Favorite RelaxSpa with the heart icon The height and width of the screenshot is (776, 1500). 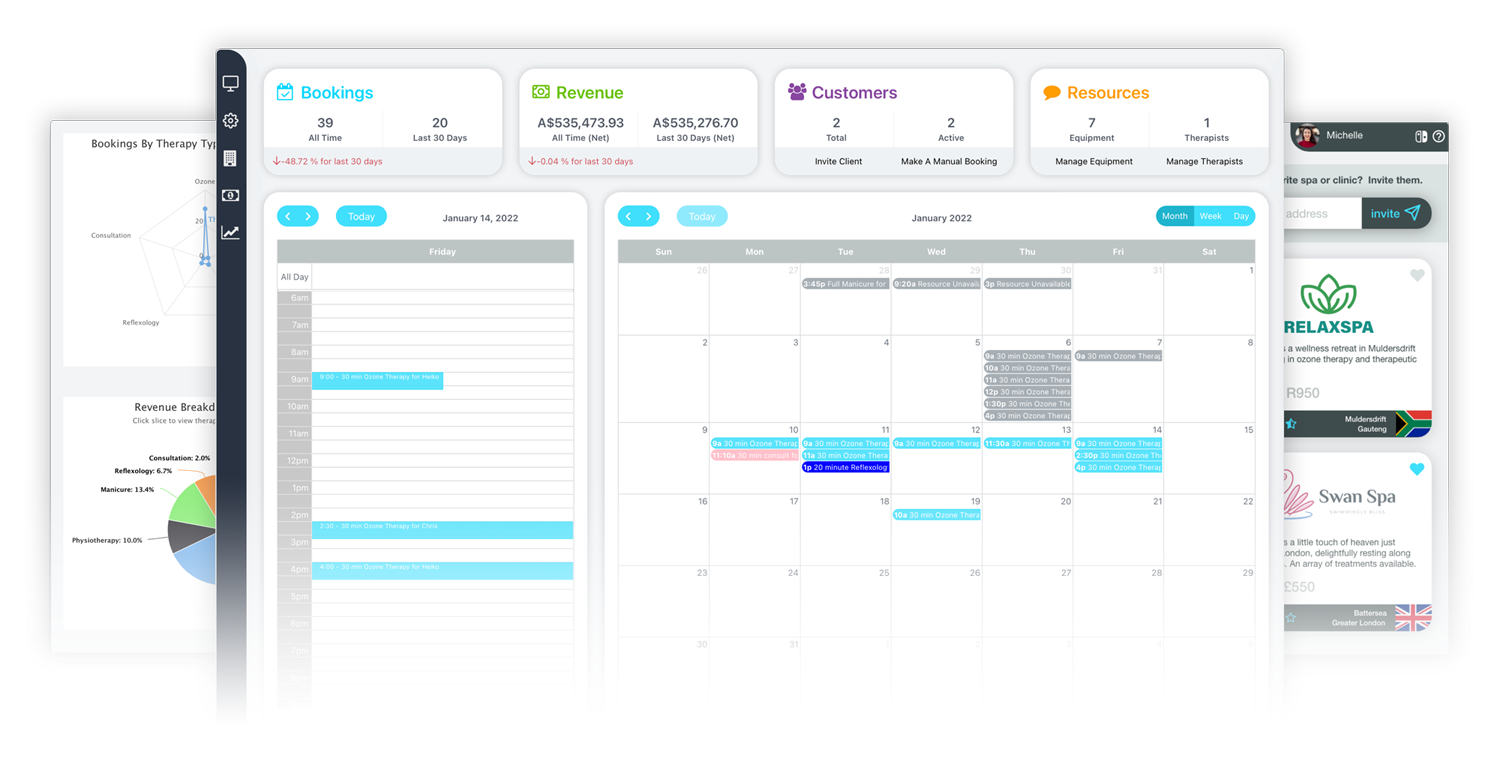click(1417, 275)
